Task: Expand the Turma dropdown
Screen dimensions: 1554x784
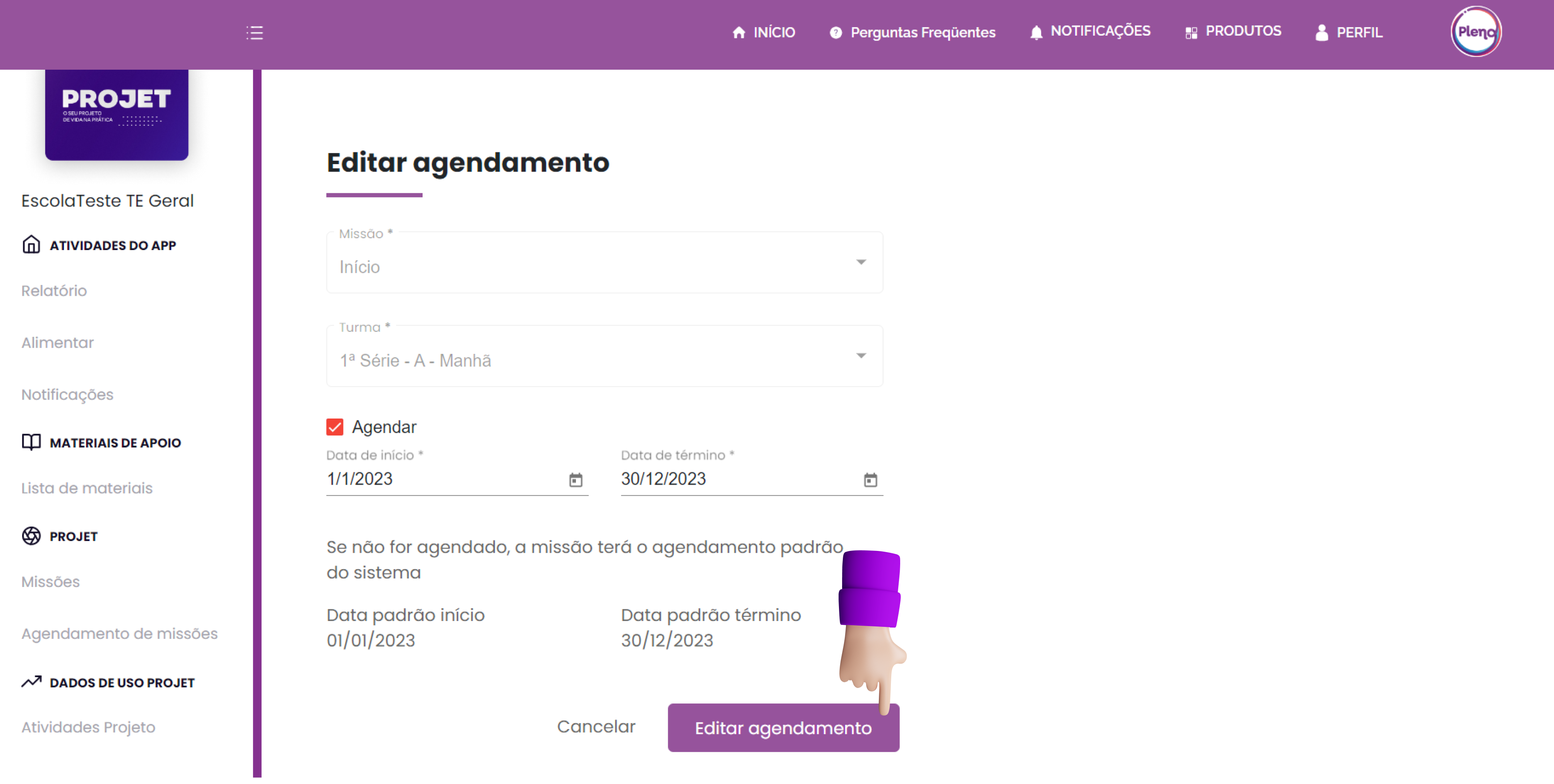Action: click(861, 356)
